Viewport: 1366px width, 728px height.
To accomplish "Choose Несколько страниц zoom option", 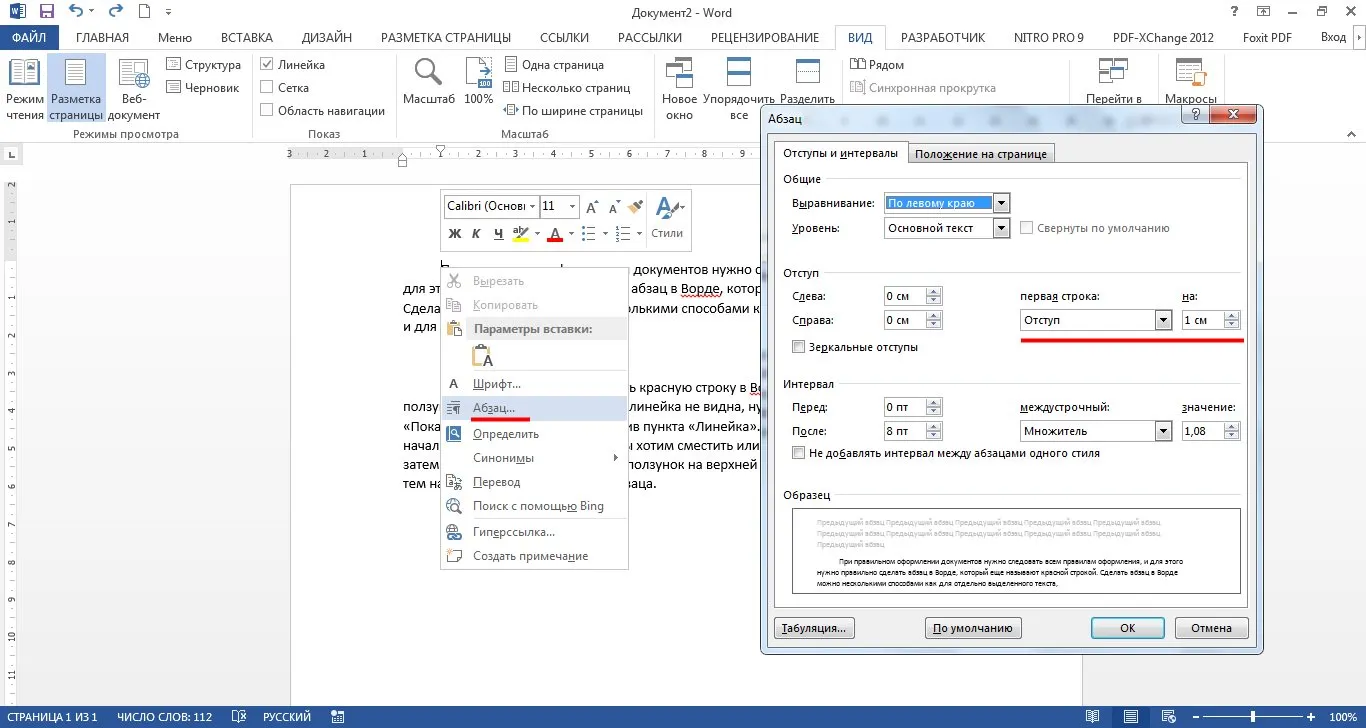I will point(567,88).
